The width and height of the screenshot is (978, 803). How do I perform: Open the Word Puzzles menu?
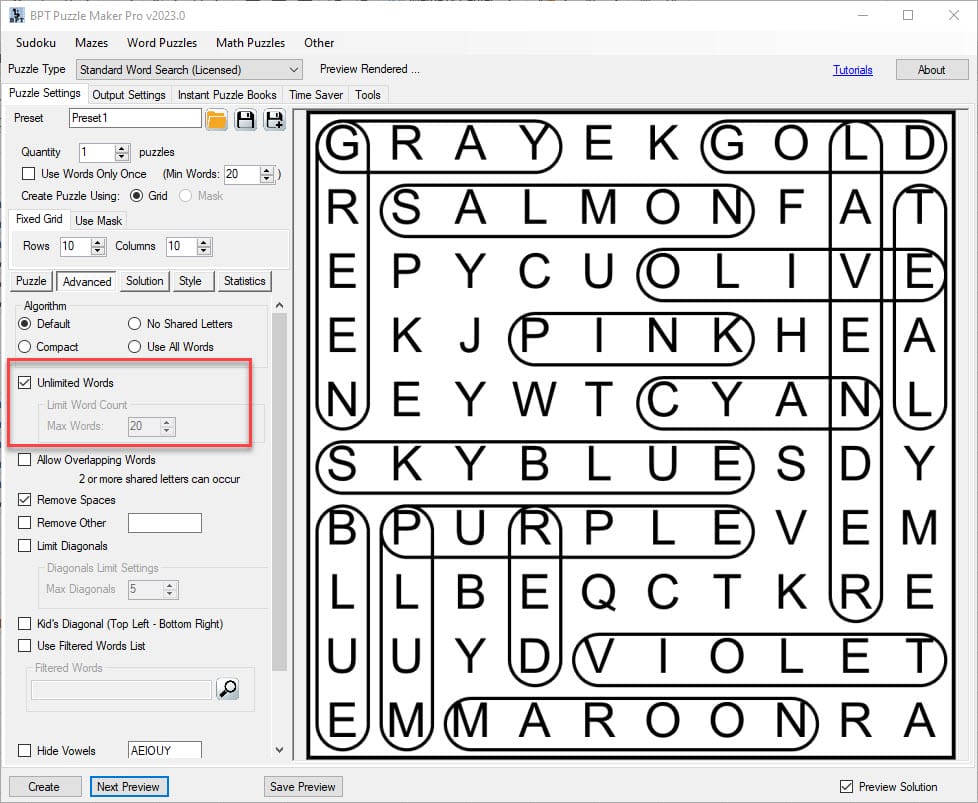pyautogui.click(x=161, y=43)
